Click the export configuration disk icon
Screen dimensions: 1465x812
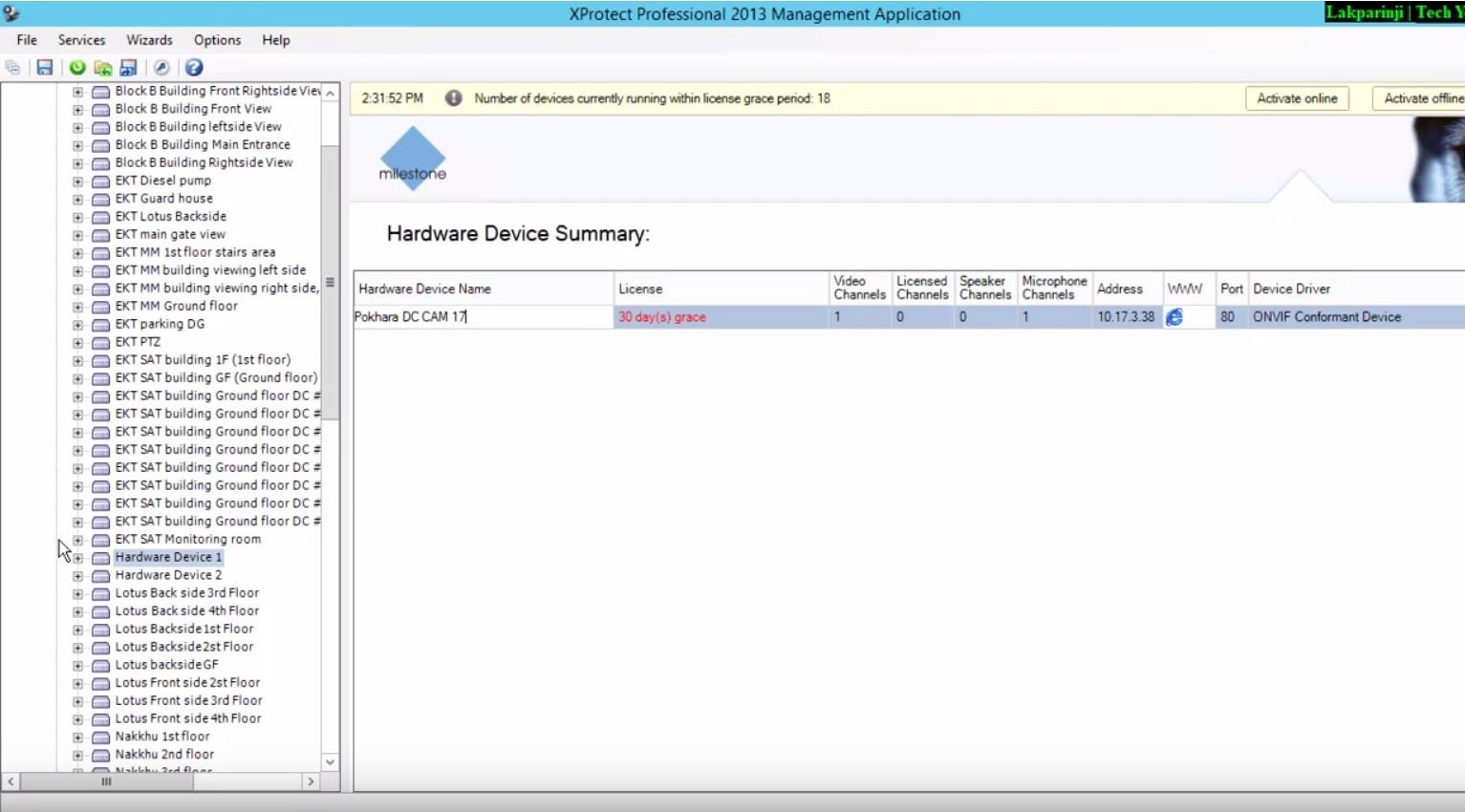pos(128,68)
